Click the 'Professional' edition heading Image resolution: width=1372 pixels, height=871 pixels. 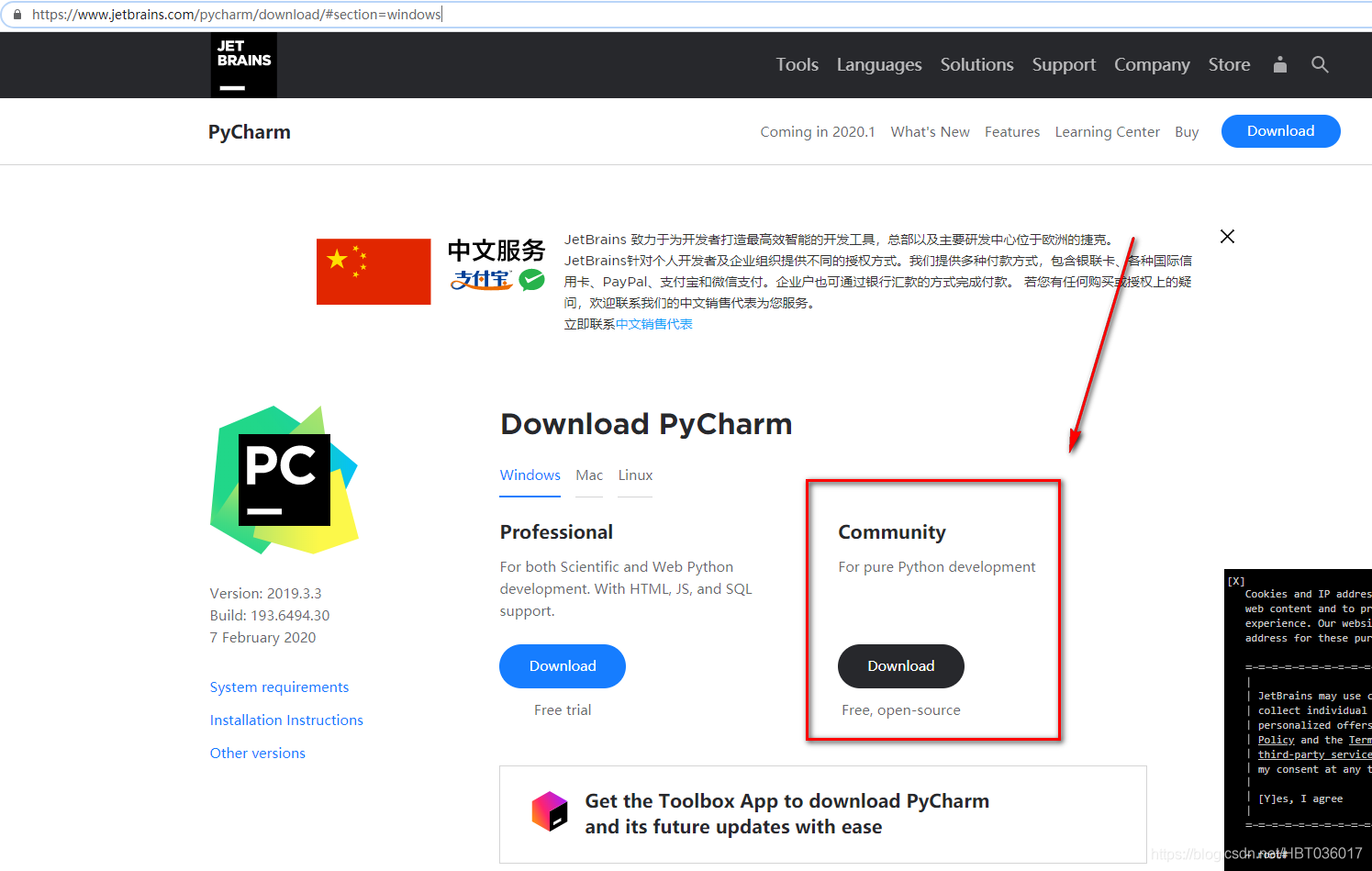point(556,532)
